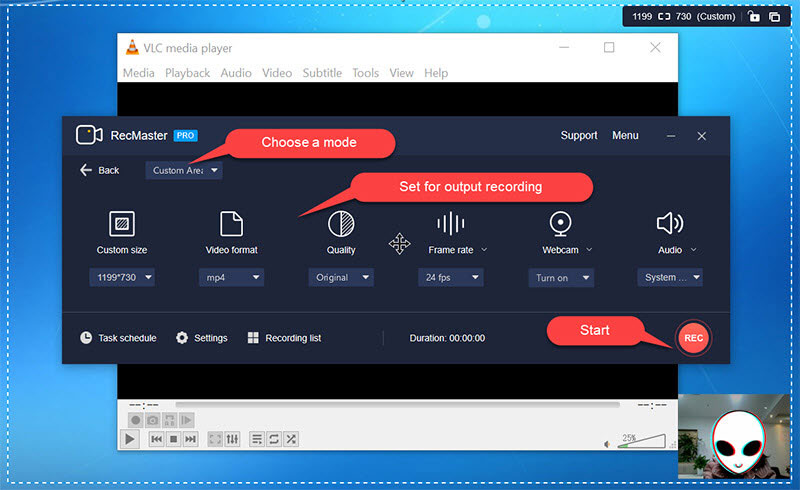The width and height of the screenshot is (800, 490).
Task: Click the RecMaster camera logo icon
Action: pyautogui.click(x=89, y=135)
